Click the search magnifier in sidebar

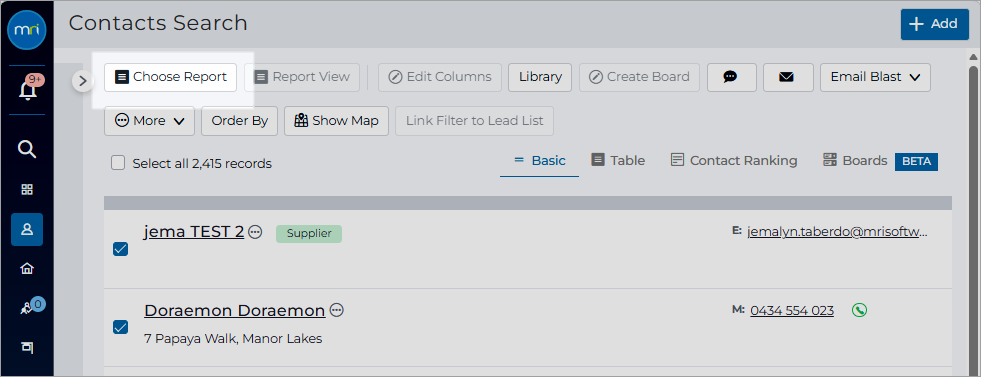point(27,149)
